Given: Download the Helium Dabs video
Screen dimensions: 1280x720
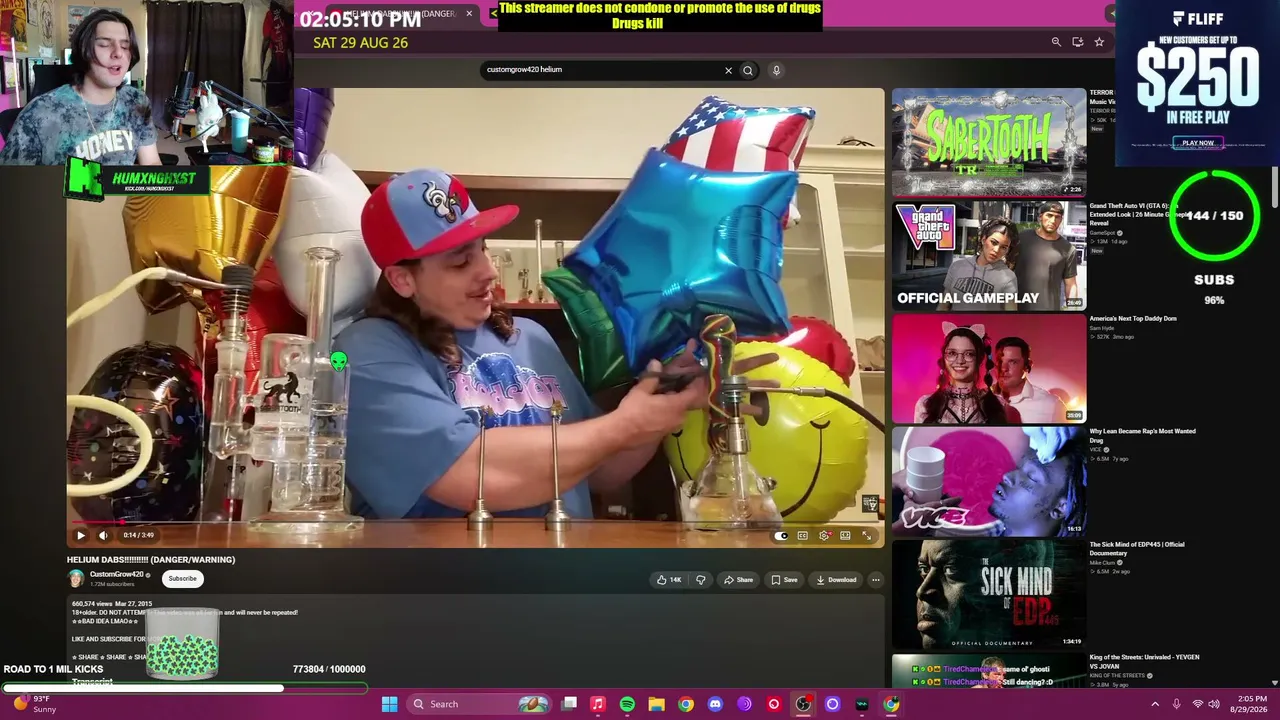Looking at the screenshot, I should coord(836,580).
